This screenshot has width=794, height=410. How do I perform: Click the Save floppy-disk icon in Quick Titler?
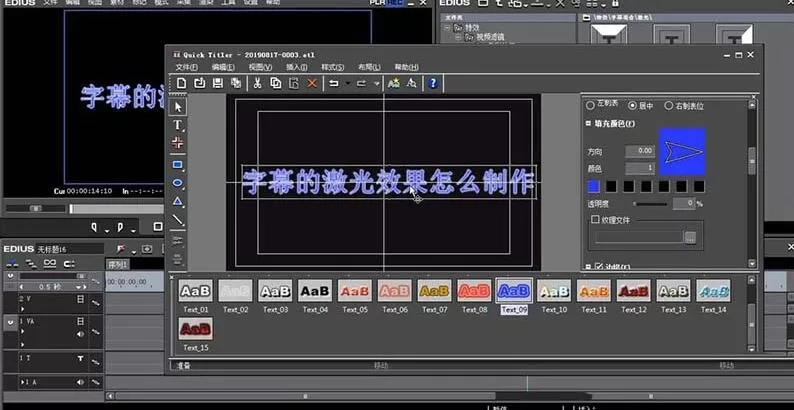tap(218, 84)
